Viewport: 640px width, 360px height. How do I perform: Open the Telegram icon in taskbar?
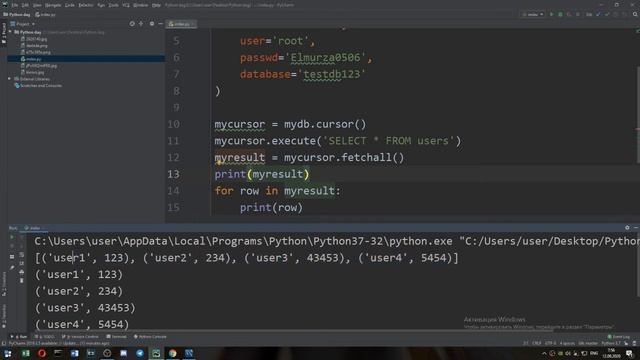click(x=140, y=353)
